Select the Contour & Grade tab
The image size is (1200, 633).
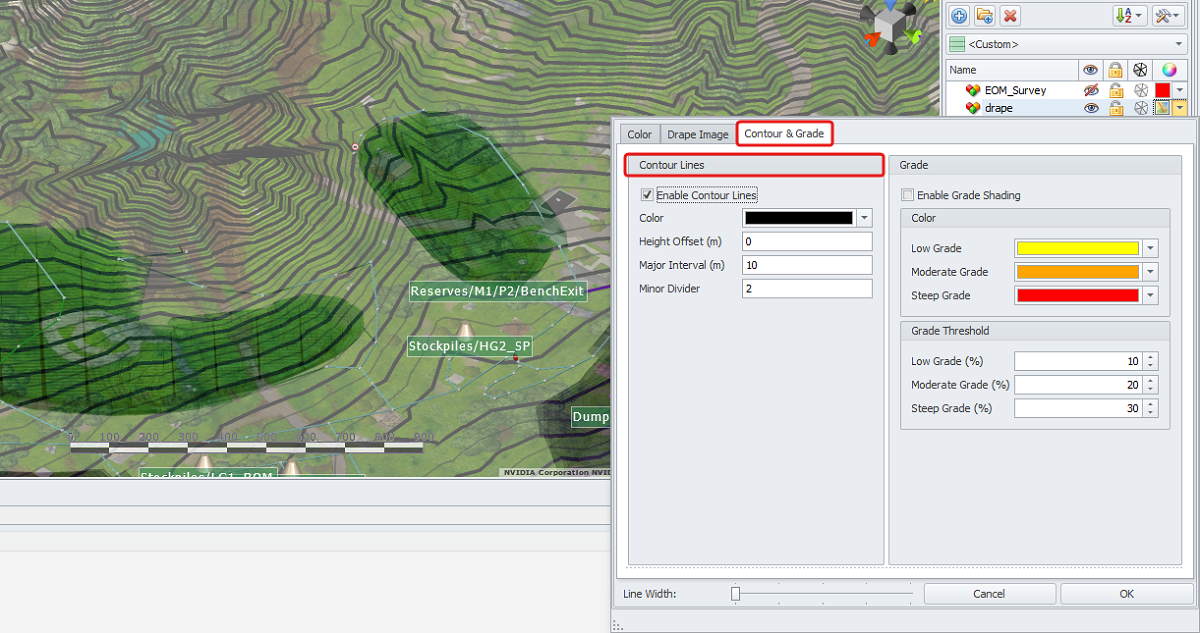(784, 133)
